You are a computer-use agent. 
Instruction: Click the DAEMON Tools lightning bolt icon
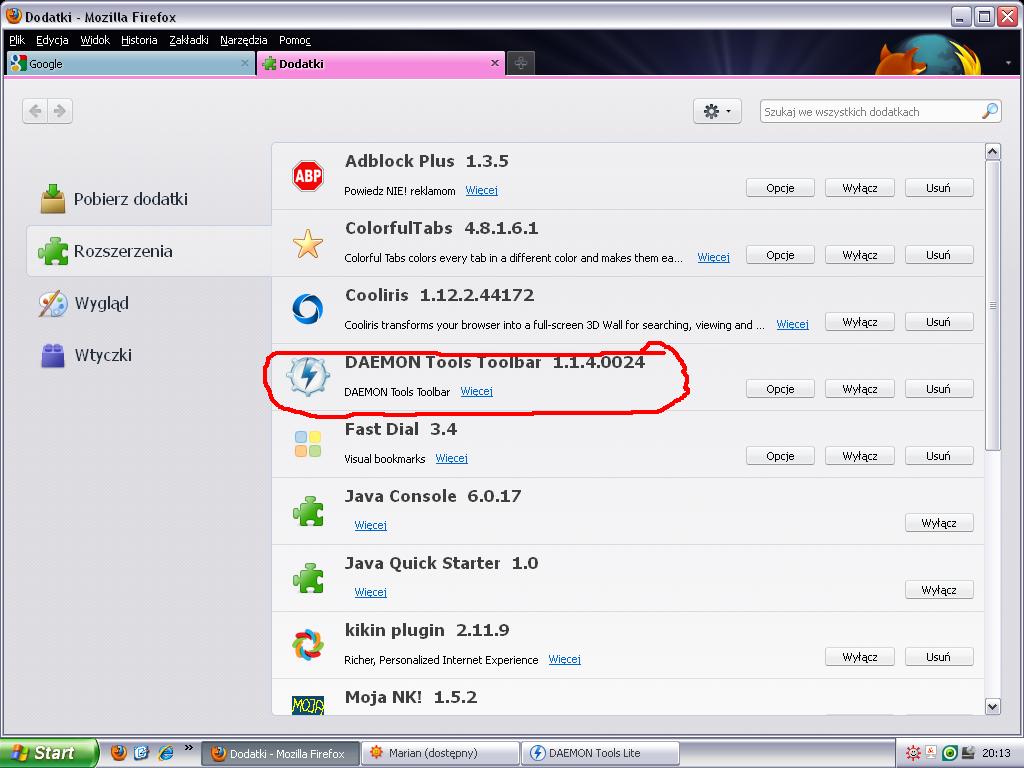pyautogui.click(x=308, y=376)
